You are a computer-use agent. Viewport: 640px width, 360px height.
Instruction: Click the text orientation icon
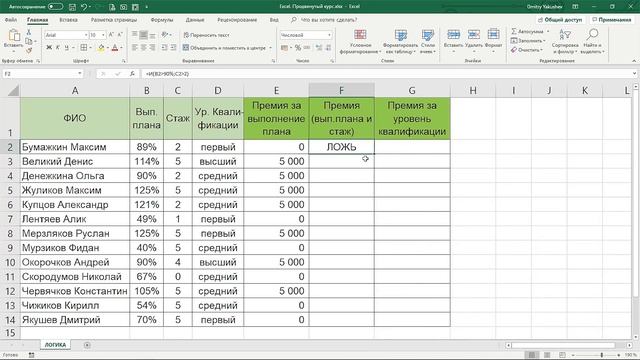pos(165,35)
